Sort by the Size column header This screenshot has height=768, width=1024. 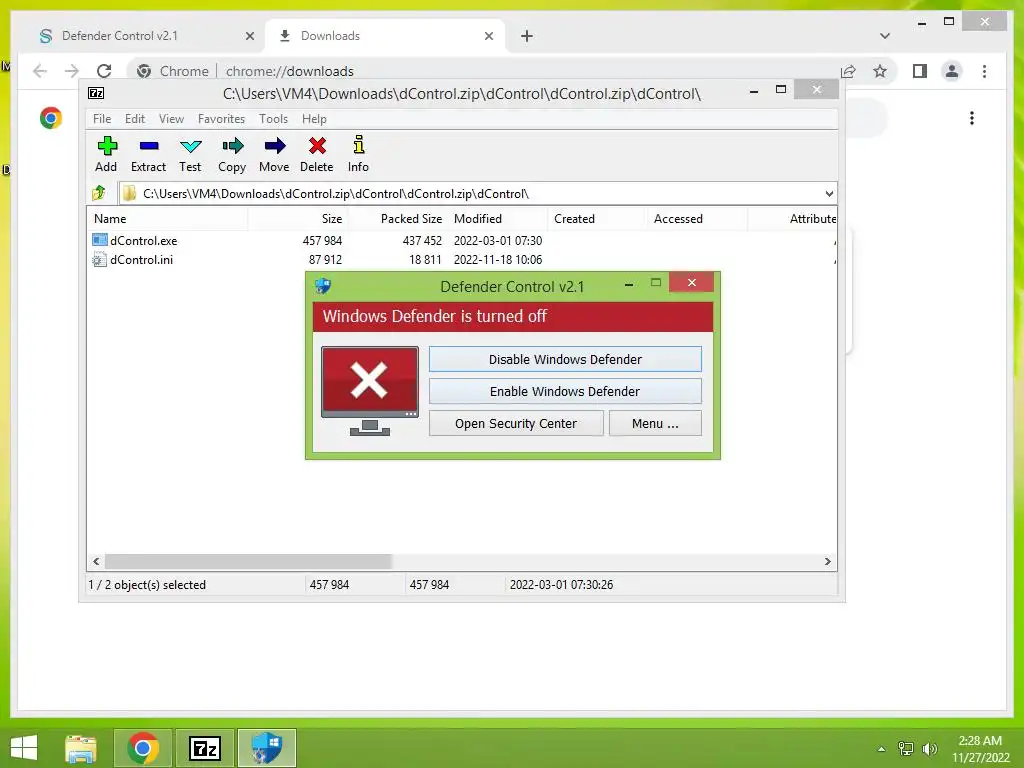pyautogui.click(x=298, y=219)
